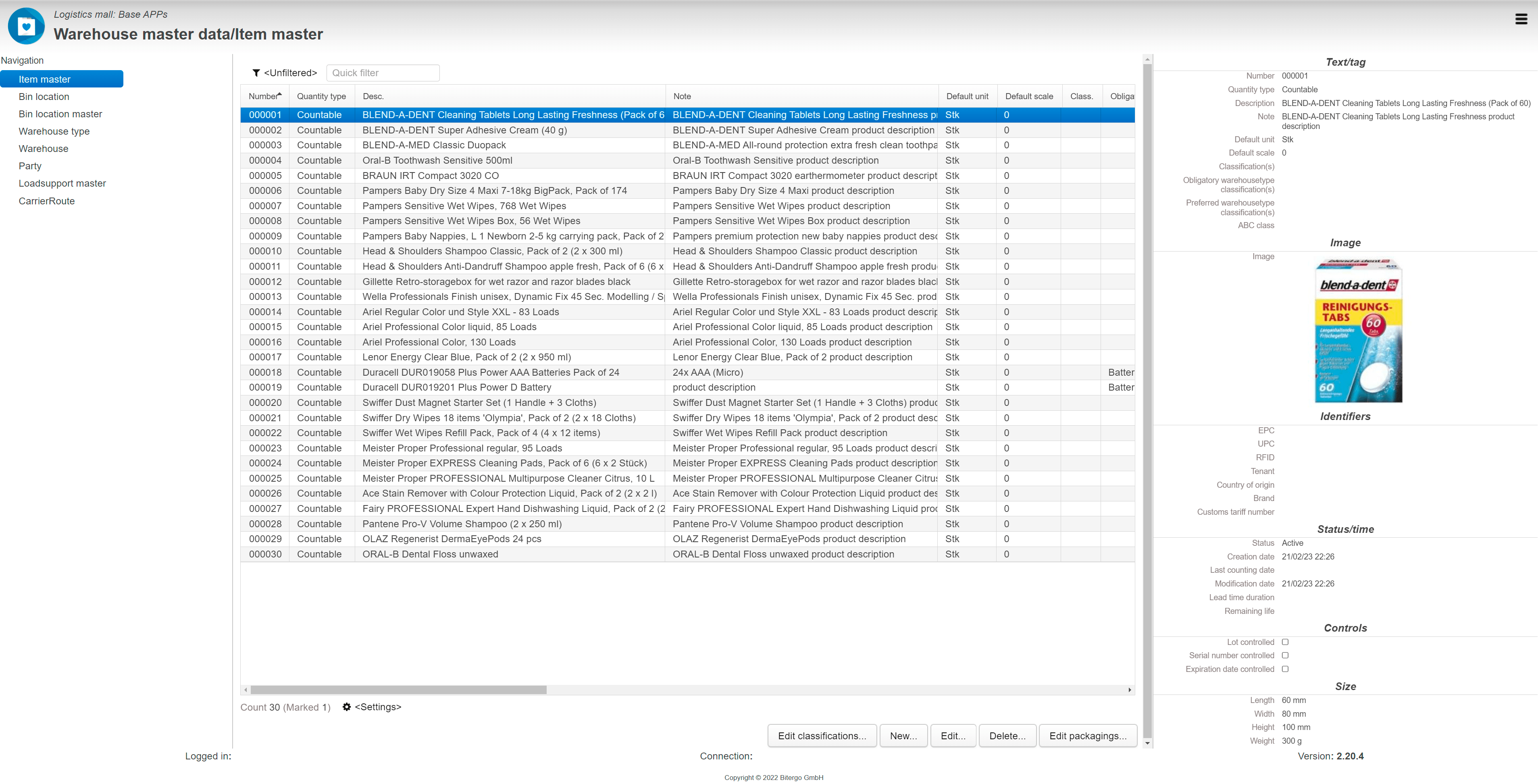Click the vertical scrollbar up arrow
Screen dimensions: 1538x784
[x=1147, y=59]
